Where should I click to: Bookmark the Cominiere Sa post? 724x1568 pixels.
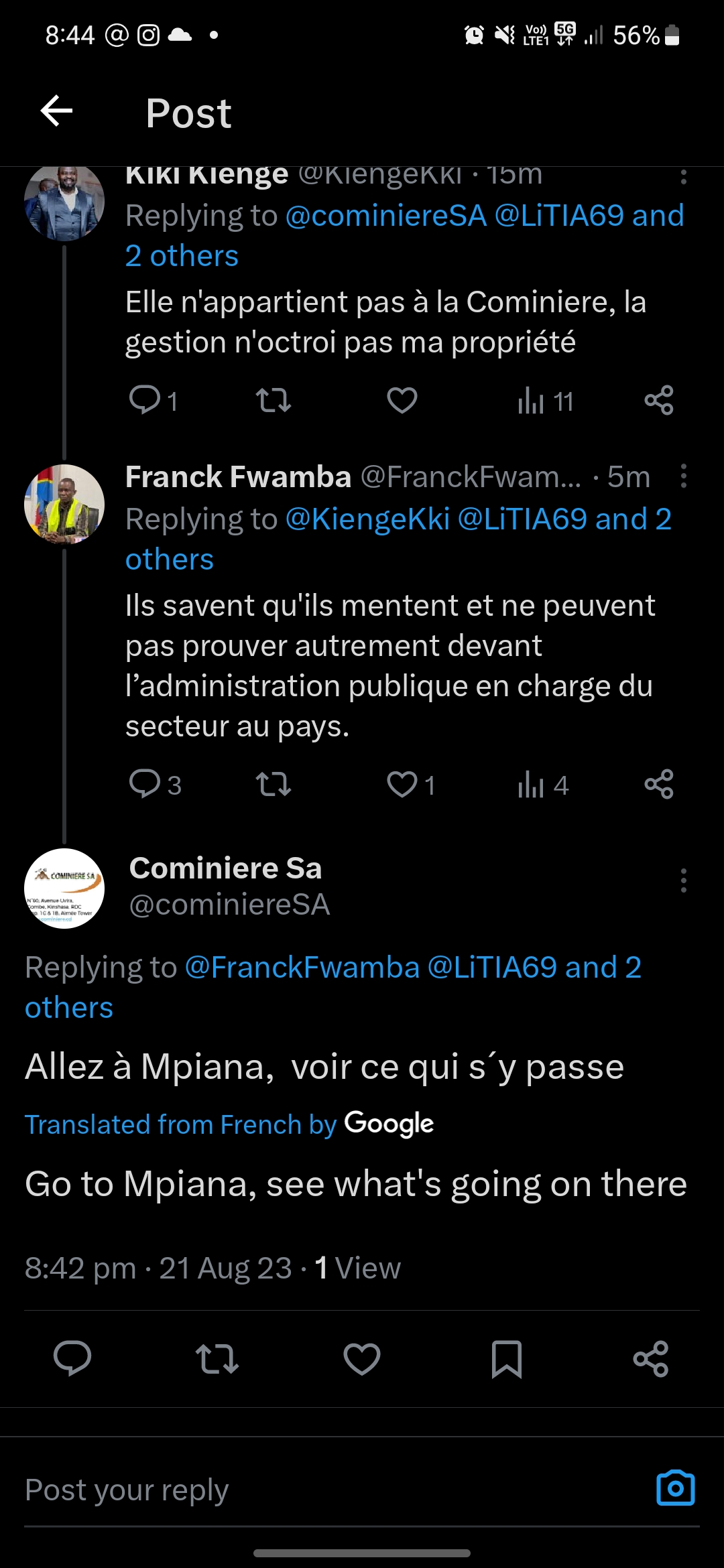506,1360
